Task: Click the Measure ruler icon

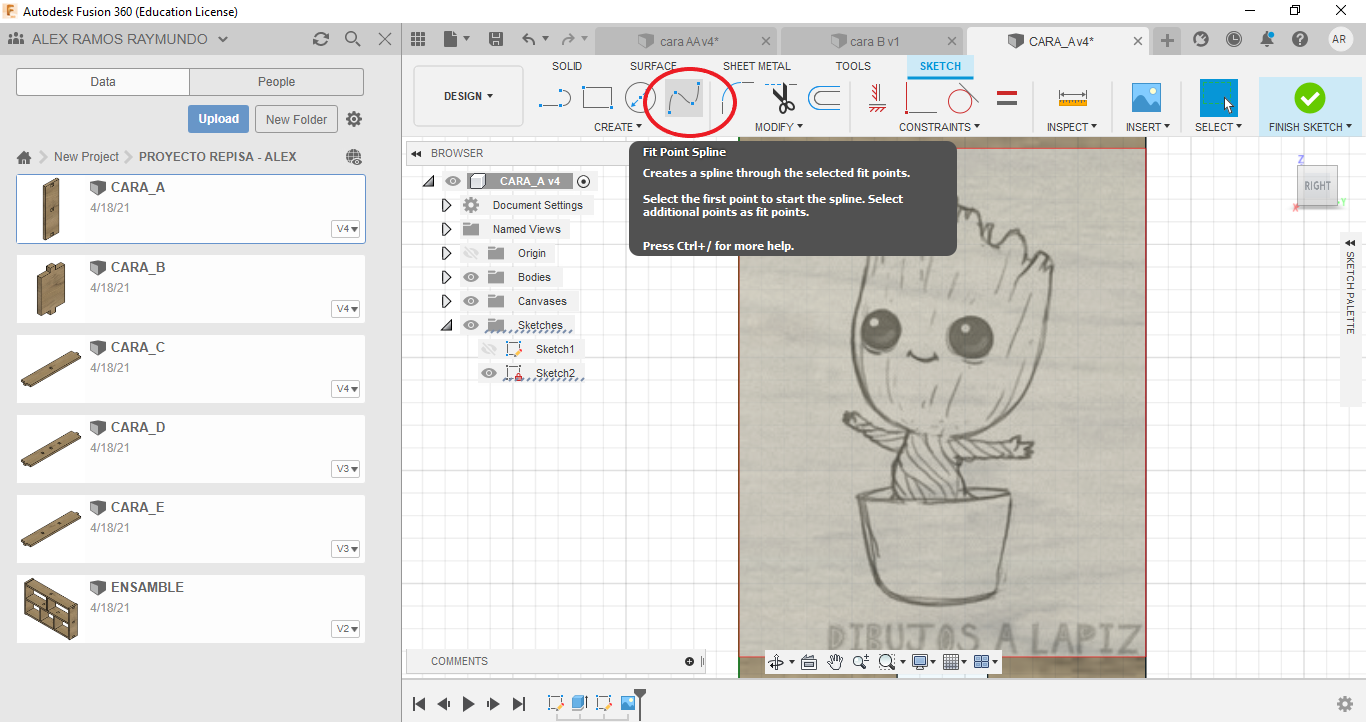Action: click(1072, 98)
